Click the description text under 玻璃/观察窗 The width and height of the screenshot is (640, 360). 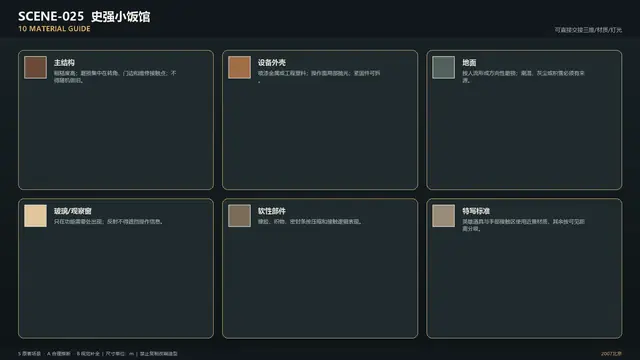109,222
